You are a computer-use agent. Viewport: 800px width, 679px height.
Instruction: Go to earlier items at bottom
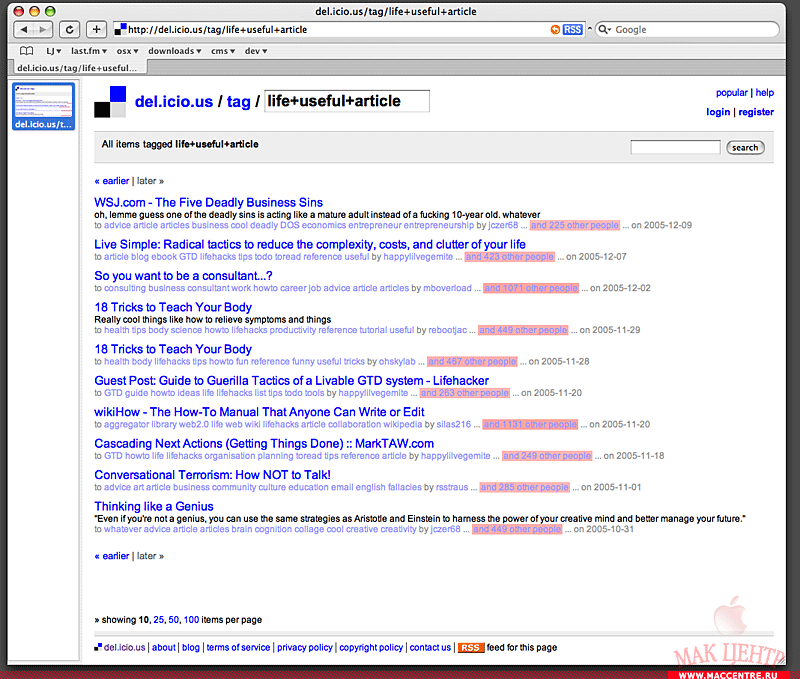pyautogui.click(x=112, y=556)
